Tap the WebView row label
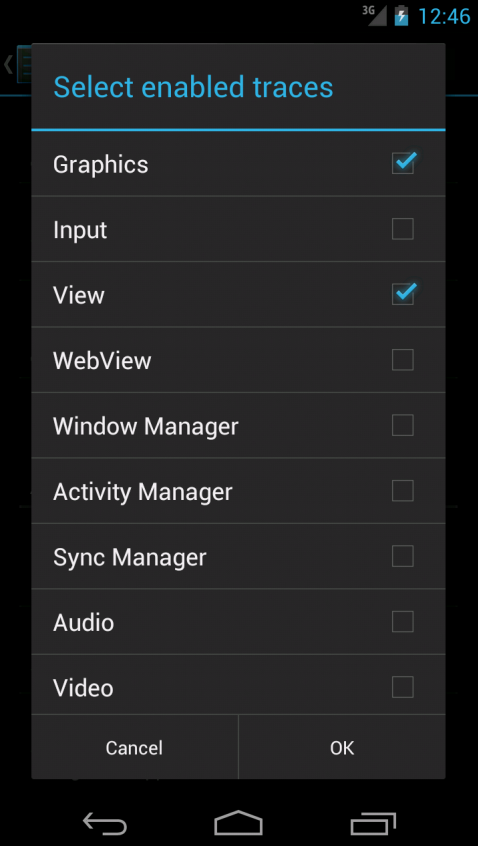This screenshot has height=846, width=478. click(x=102, y=360)
